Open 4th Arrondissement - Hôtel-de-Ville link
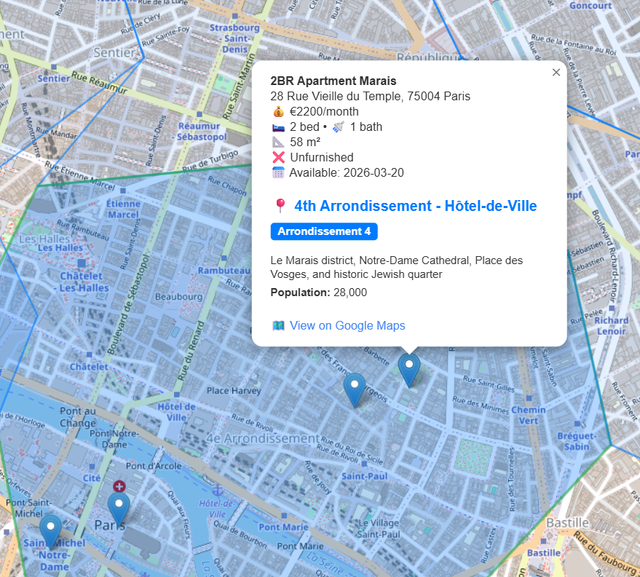 [x=416, y=206]
